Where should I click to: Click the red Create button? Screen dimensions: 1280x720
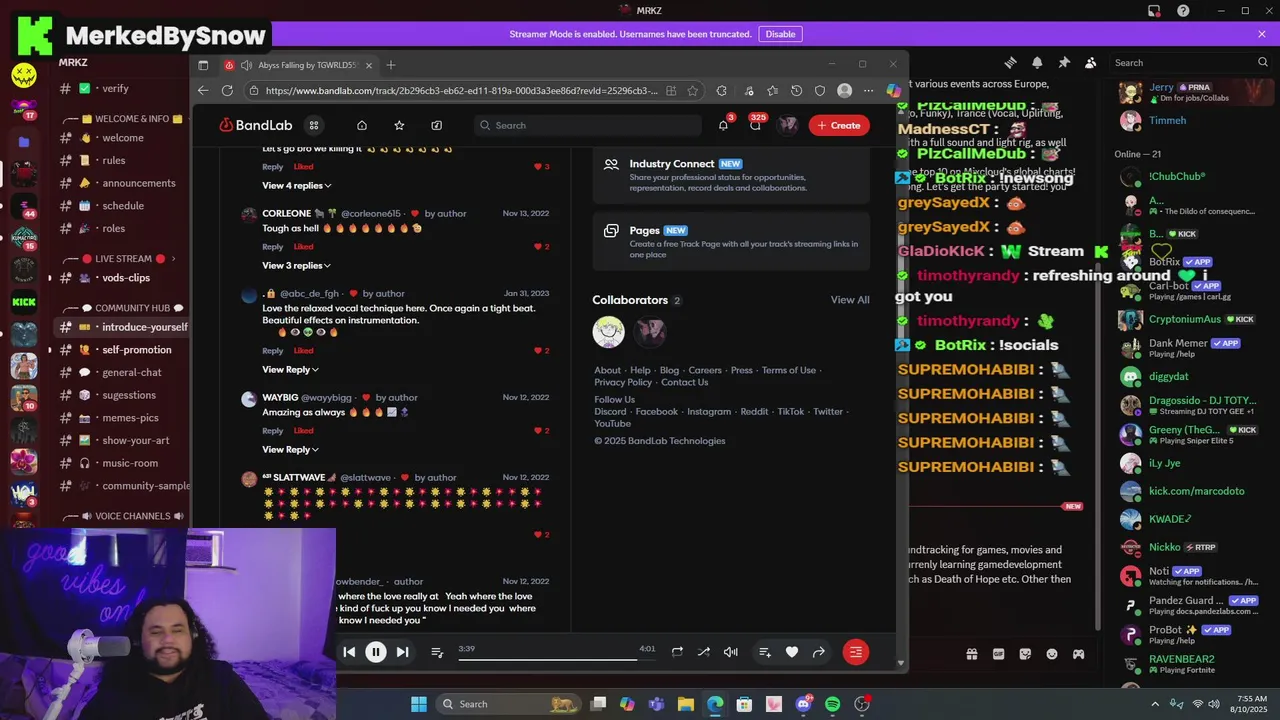pos(839,125)
